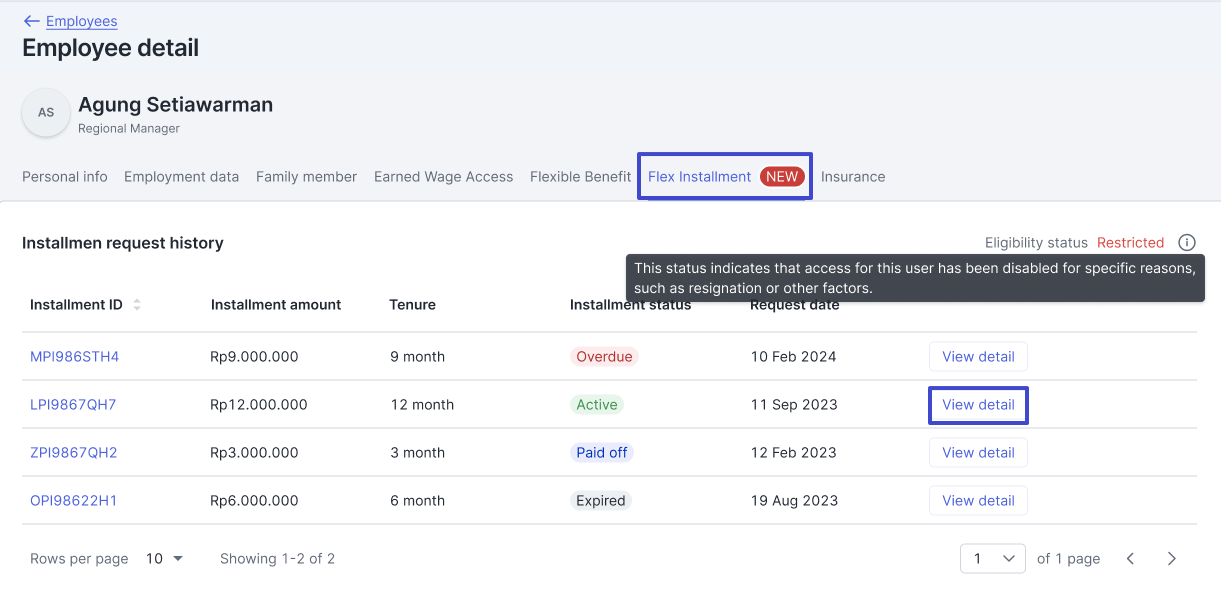Image resolution: width=1221 pixels, height=593 pixels.
Task: Open the Flexible Benefit tab
Action: point(580,177)
